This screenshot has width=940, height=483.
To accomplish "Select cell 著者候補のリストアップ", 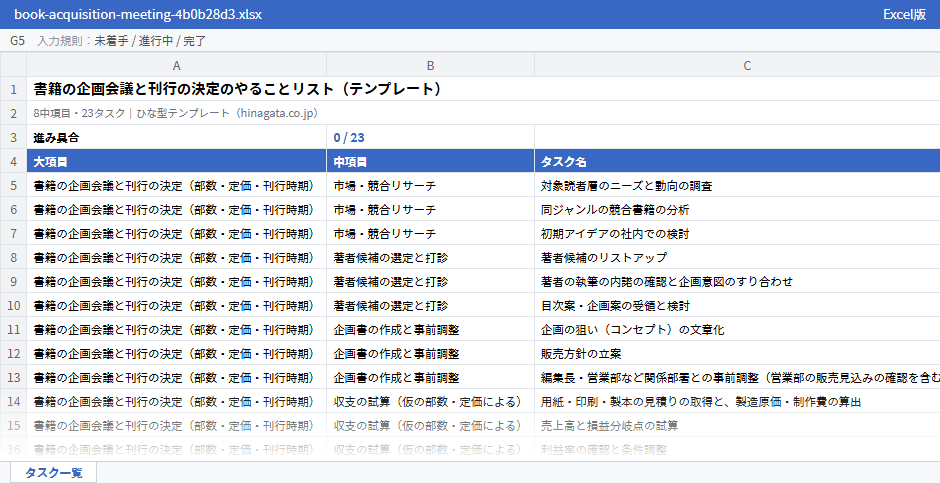I will (x=737, y=257).
